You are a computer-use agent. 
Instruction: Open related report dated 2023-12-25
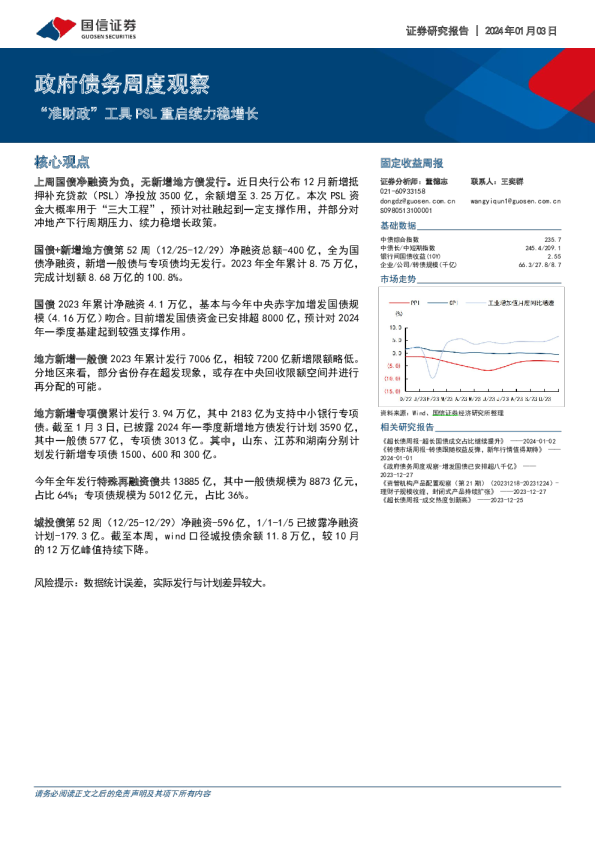[x=452, y=500]
